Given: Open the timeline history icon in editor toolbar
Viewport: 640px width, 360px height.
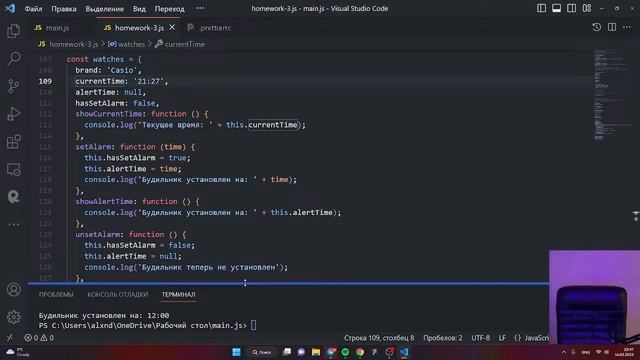Looking at the screenshot, I should [x=597, y=27].
